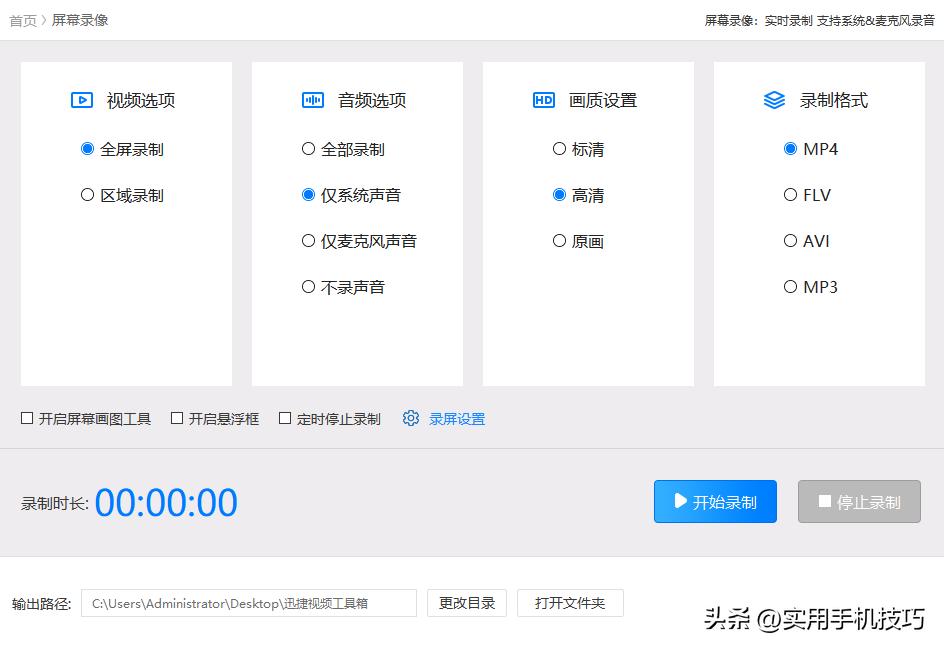Image resolution: width=944 pixels, height=650 pixels.
Task: Click the video play icon beside 视频选项
Action: point(84,100)
